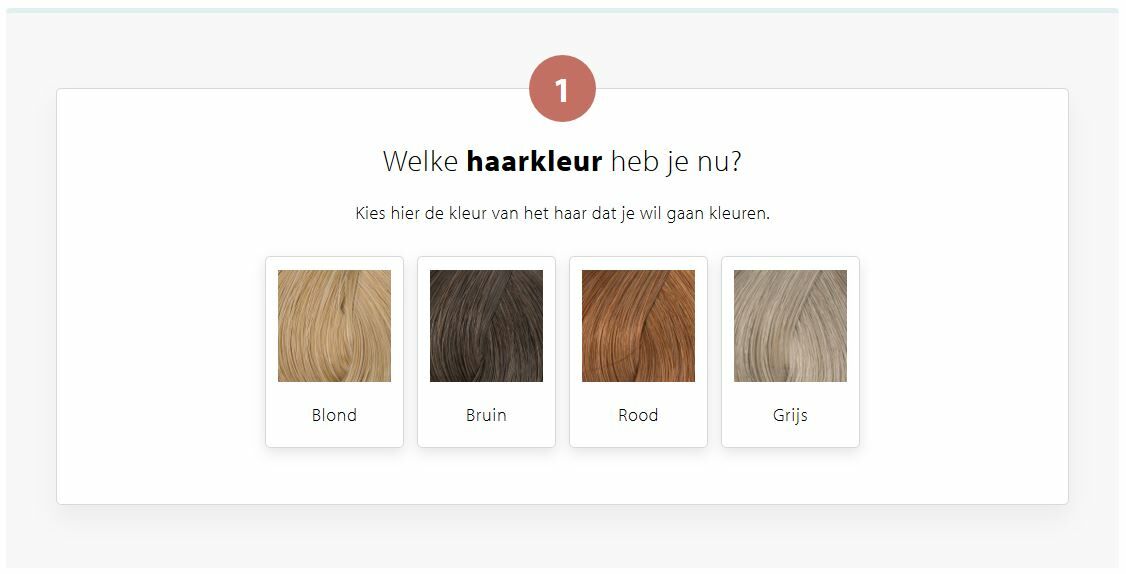The width and height of the screenshot is (1126, 574).
Task: Click the subtitle starting with Kies hier
Action: pyautogui.click(x=562, y=213)
